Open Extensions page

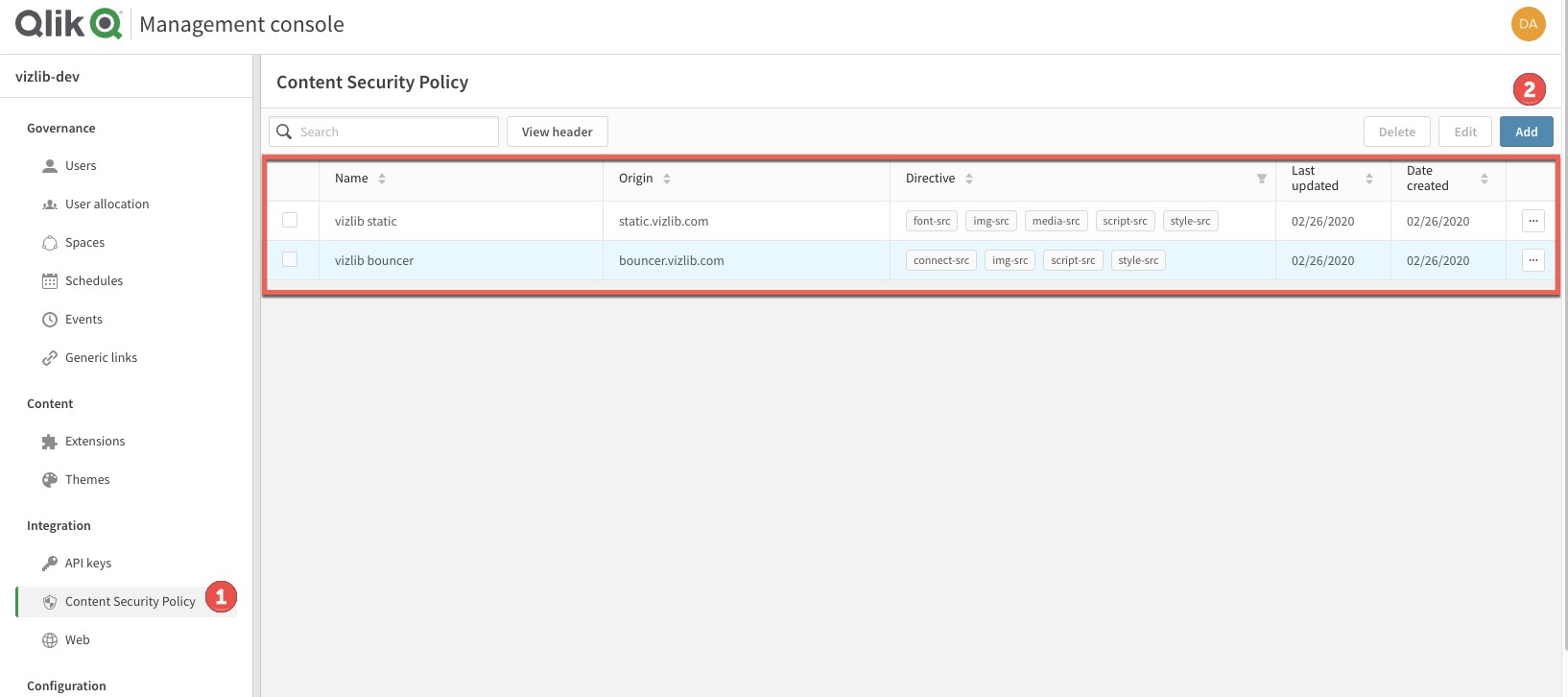point(95,442)
